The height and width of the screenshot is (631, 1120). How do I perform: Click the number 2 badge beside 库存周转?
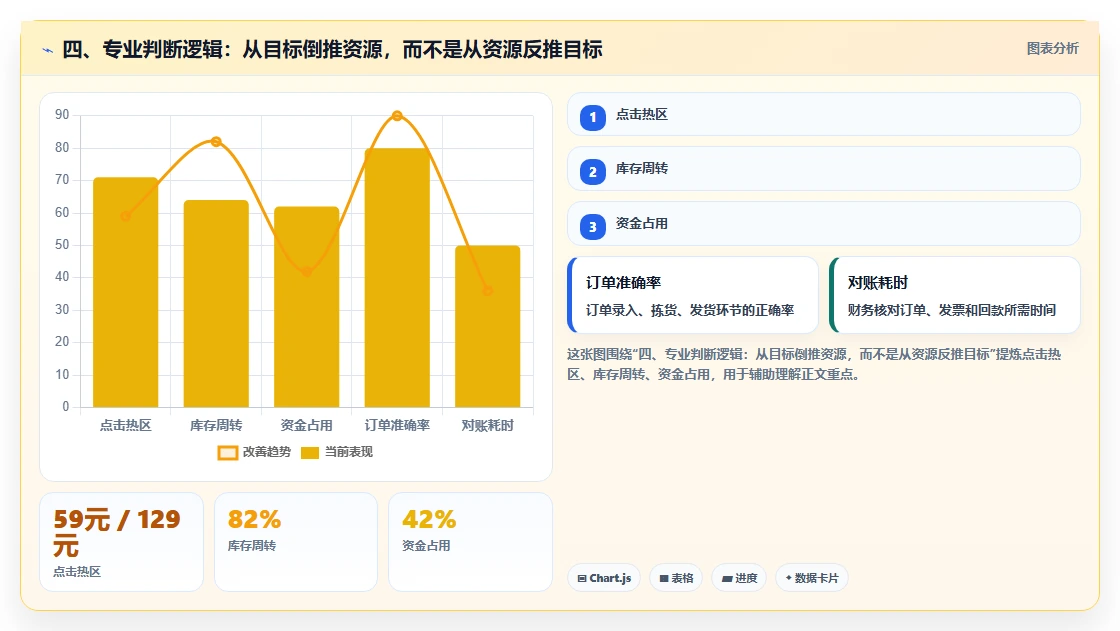[x=593, y=172]
